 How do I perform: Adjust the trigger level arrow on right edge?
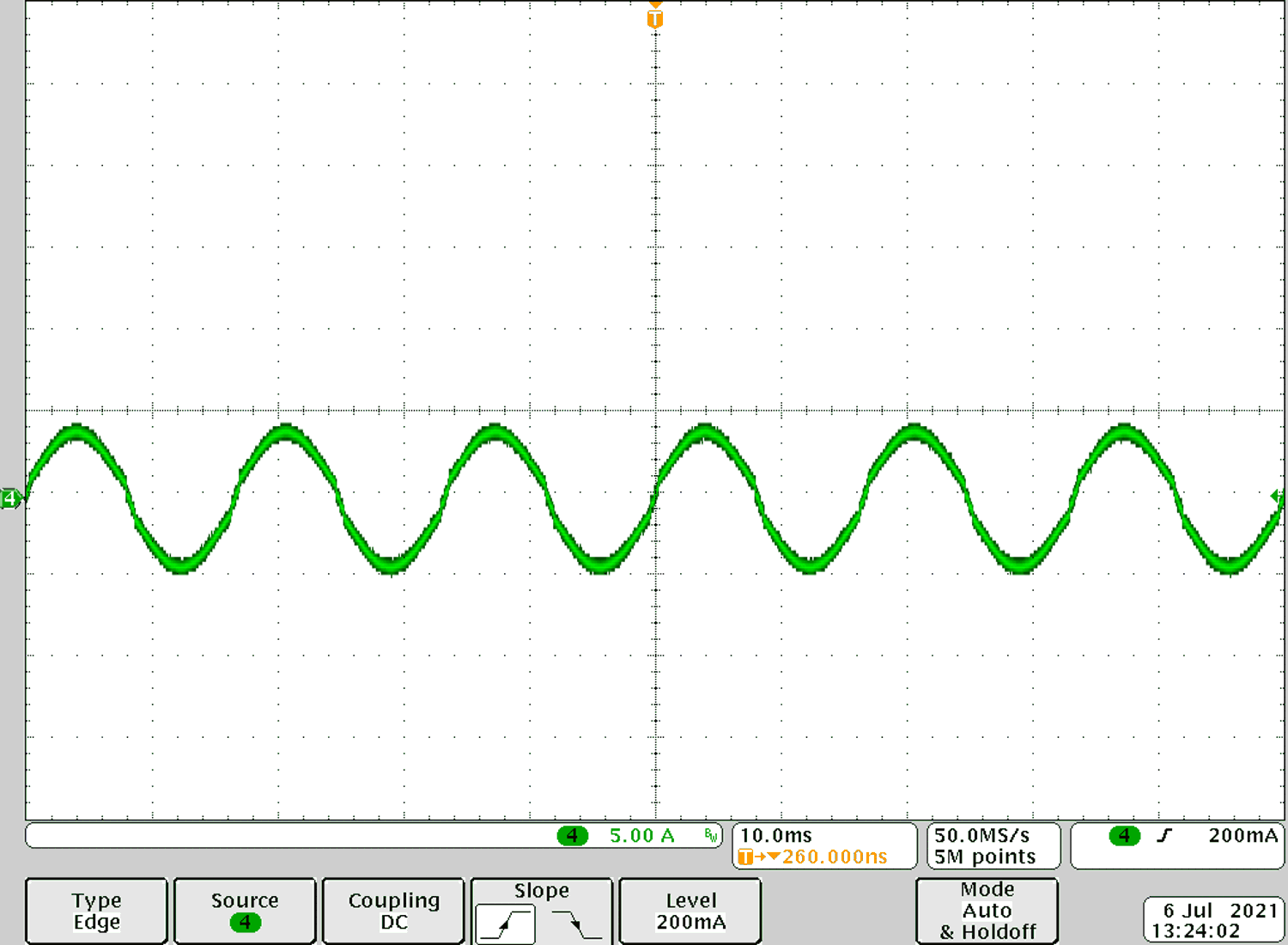coord(1277,496)
